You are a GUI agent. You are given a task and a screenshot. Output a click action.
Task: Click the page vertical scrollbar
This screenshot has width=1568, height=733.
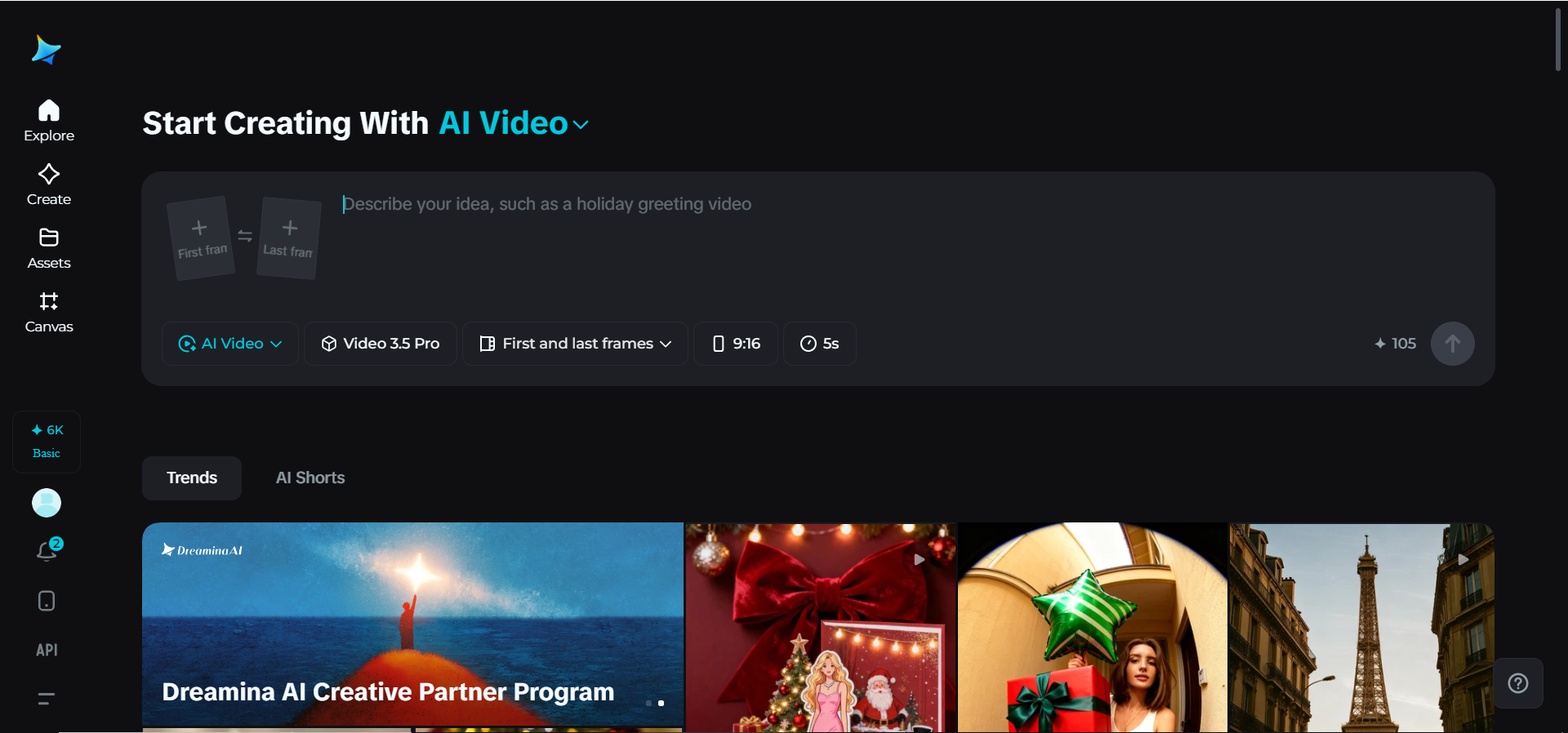[x=1558, y=39]
